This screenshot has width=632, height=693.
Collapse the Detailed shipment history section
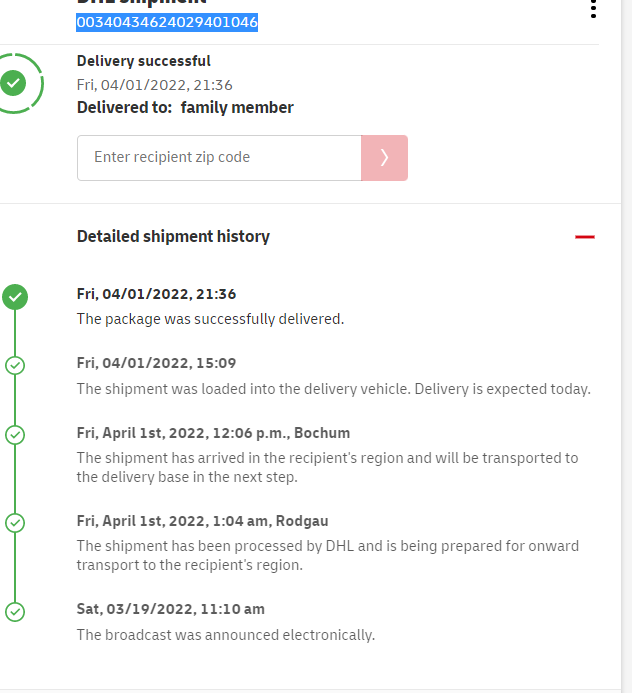pyautogui.click(x=585, y=237)
